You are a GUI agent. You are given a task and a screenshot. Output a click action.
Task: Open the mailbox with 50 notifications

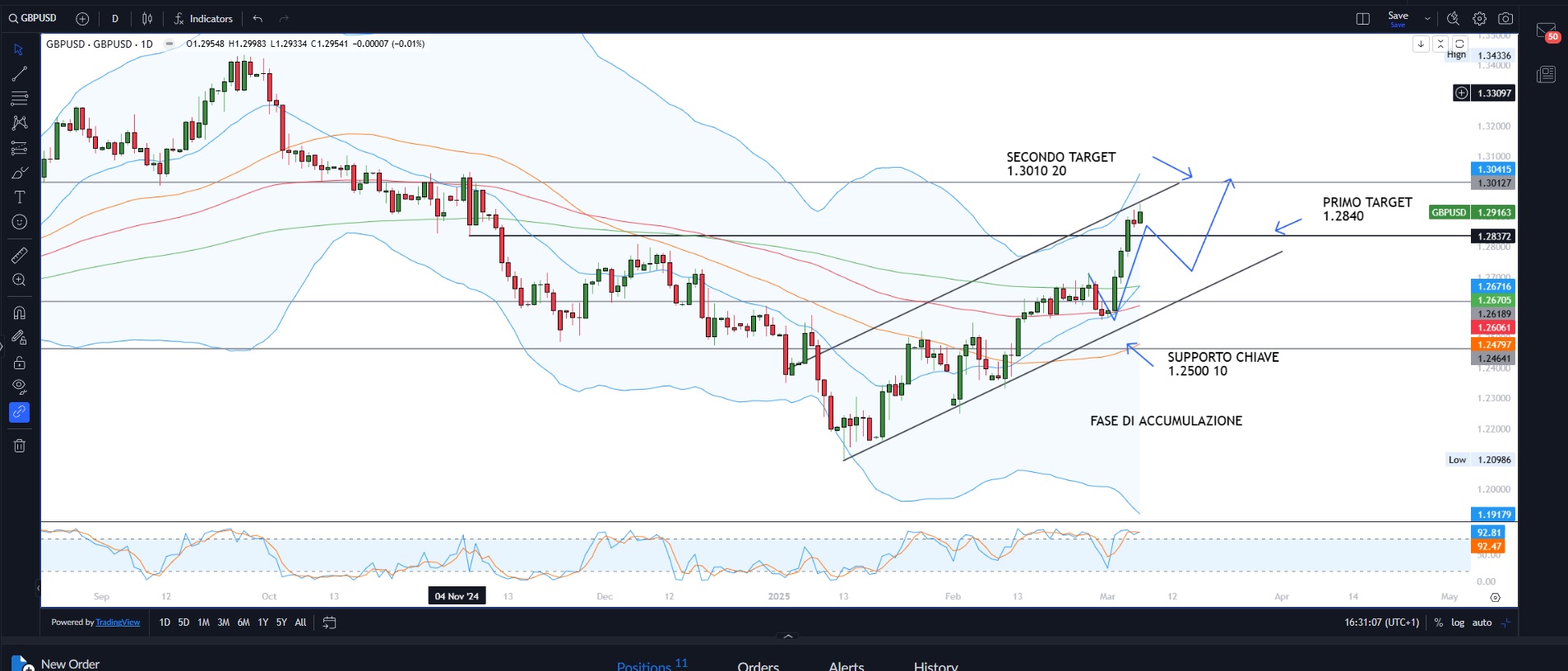[1546, 31]
